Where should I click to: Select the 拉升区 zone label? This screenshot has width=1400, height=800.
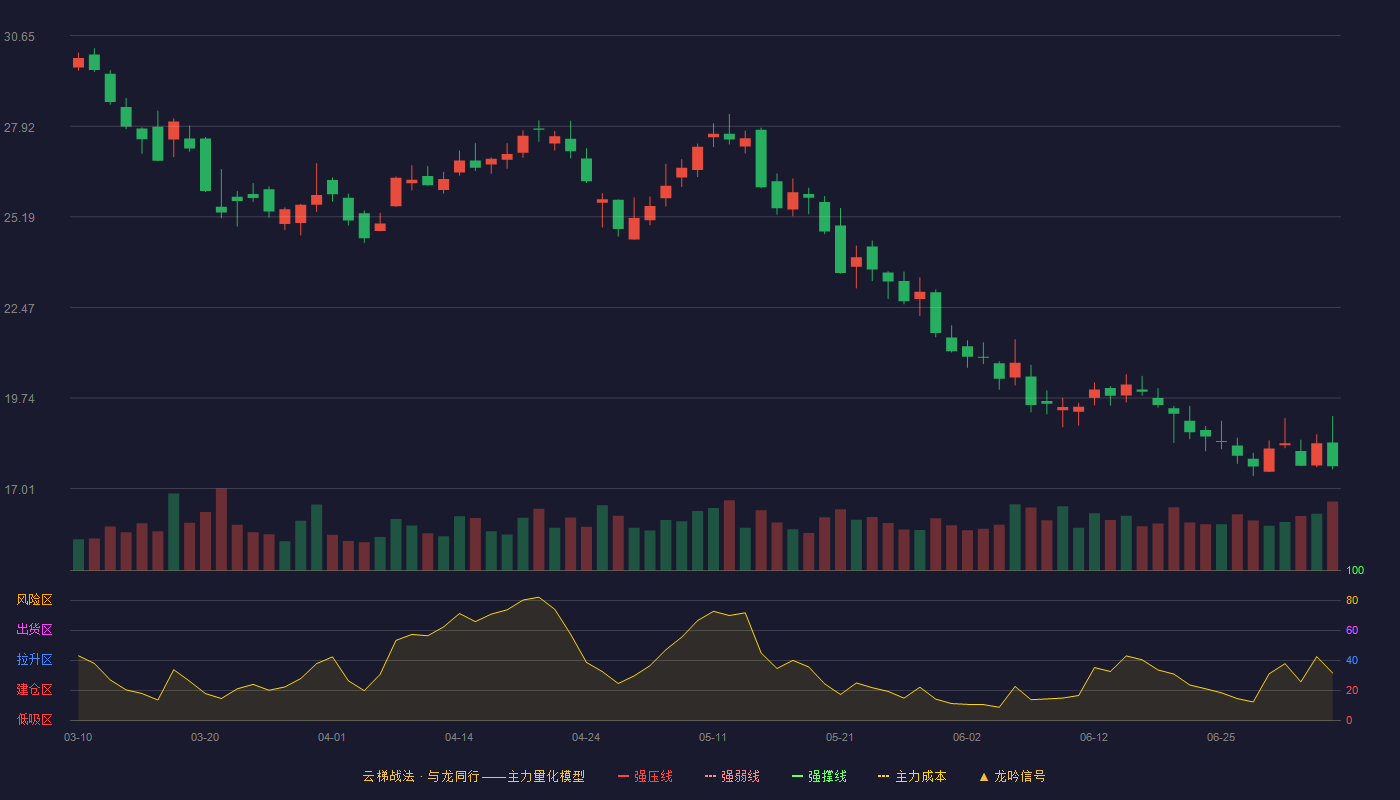point(34,660)
